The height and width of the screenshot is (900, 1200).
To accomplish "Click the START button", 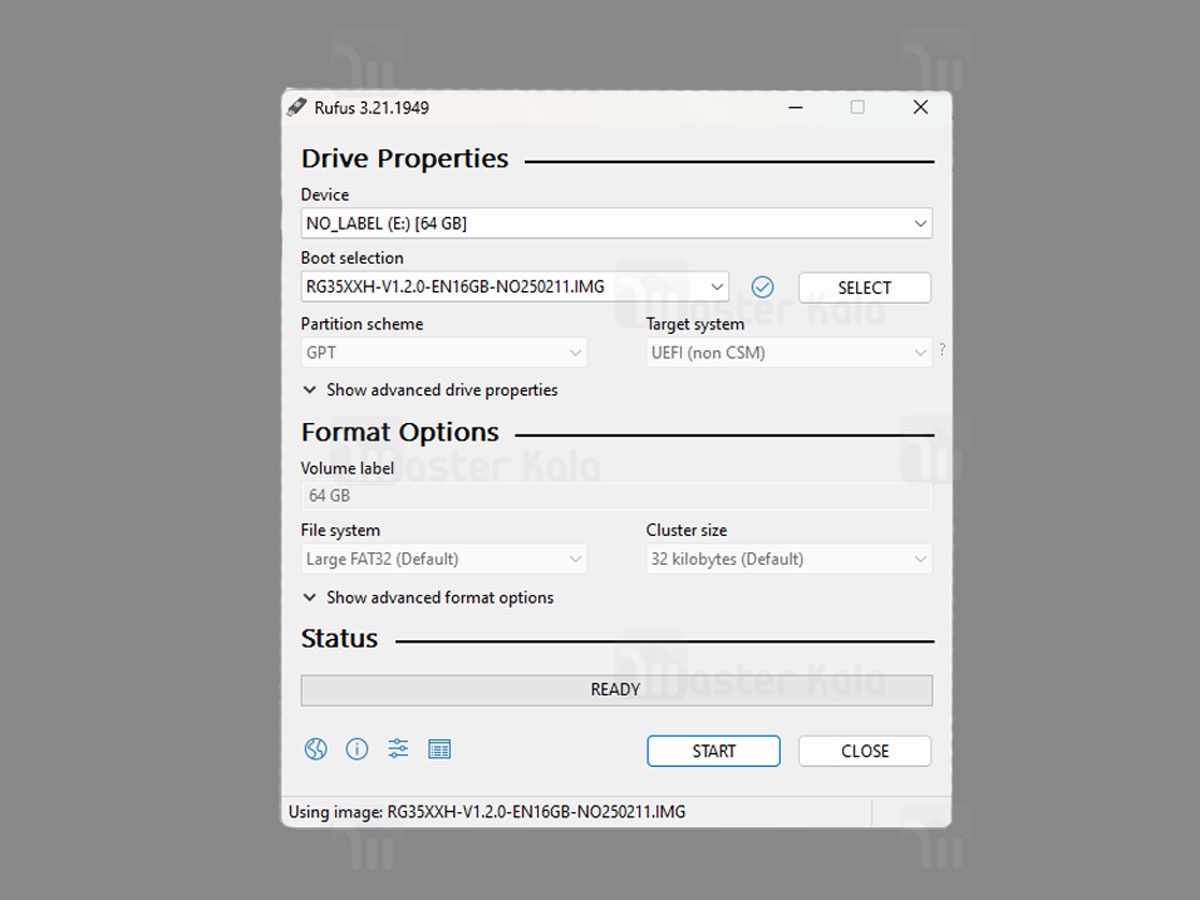I will point(714,751).
